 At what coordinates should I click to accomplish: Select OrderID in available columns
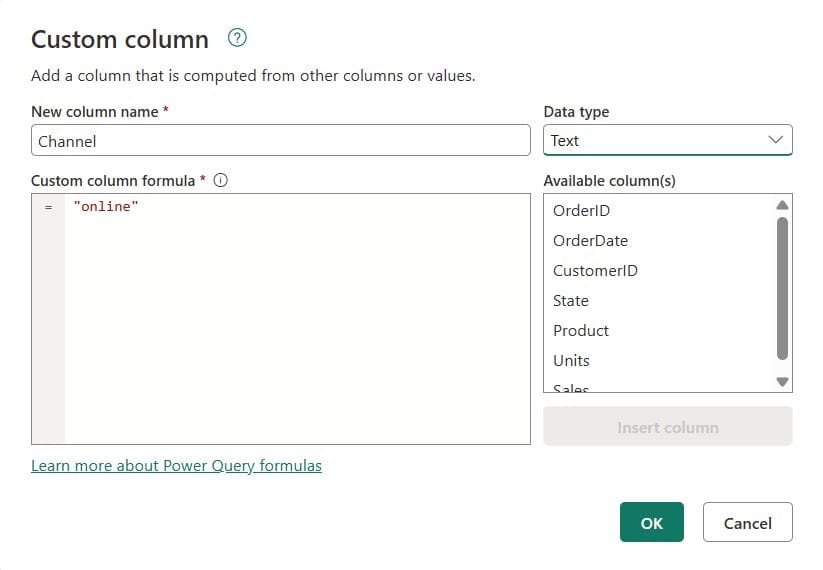582,210
